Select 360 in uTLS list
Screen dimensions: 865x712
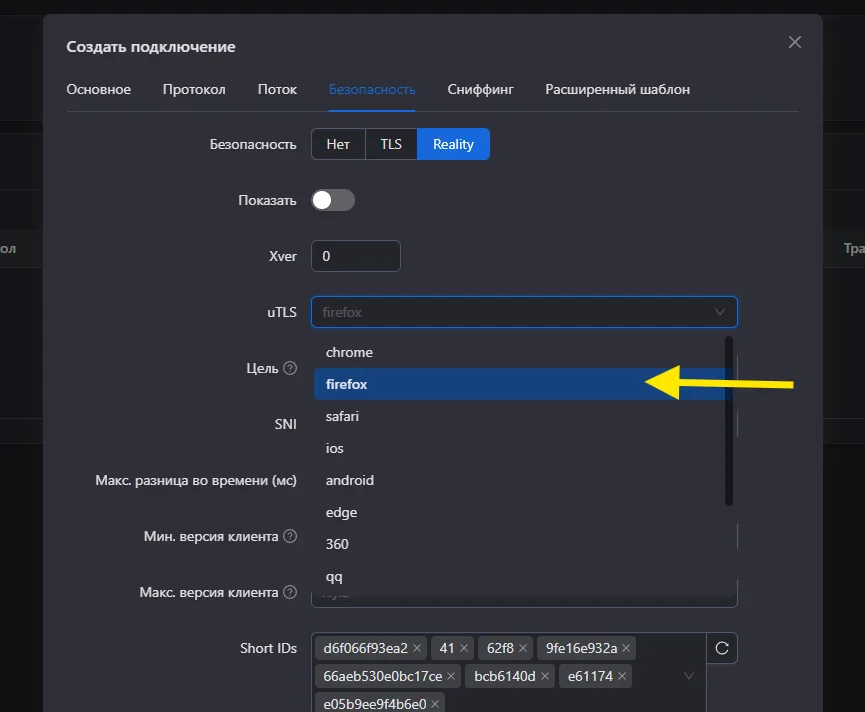[x=519, y=544]
